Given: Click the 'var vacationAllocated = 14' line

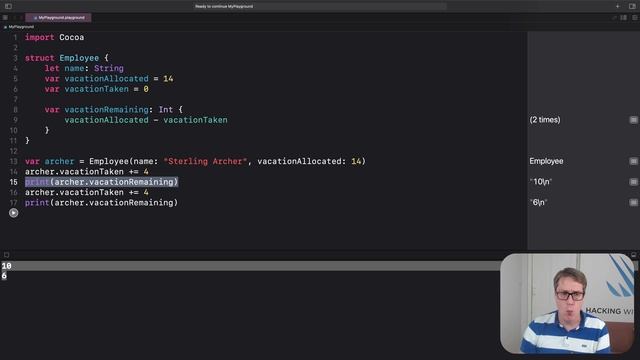Looking at the screenshot, I should pyautogui.click(x=109, y=78).
